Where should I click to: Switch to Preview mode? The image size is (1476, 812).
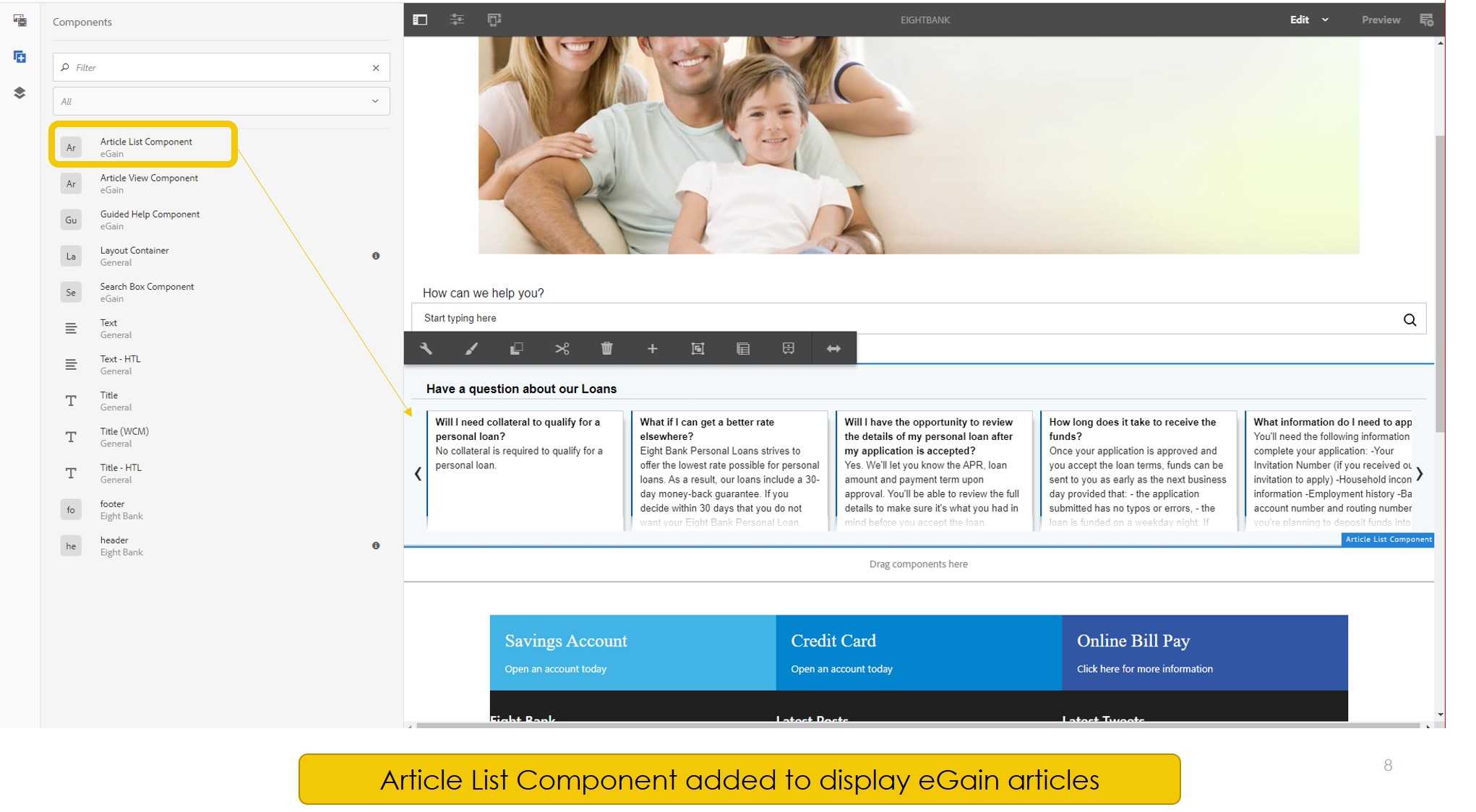point(1380,20)
